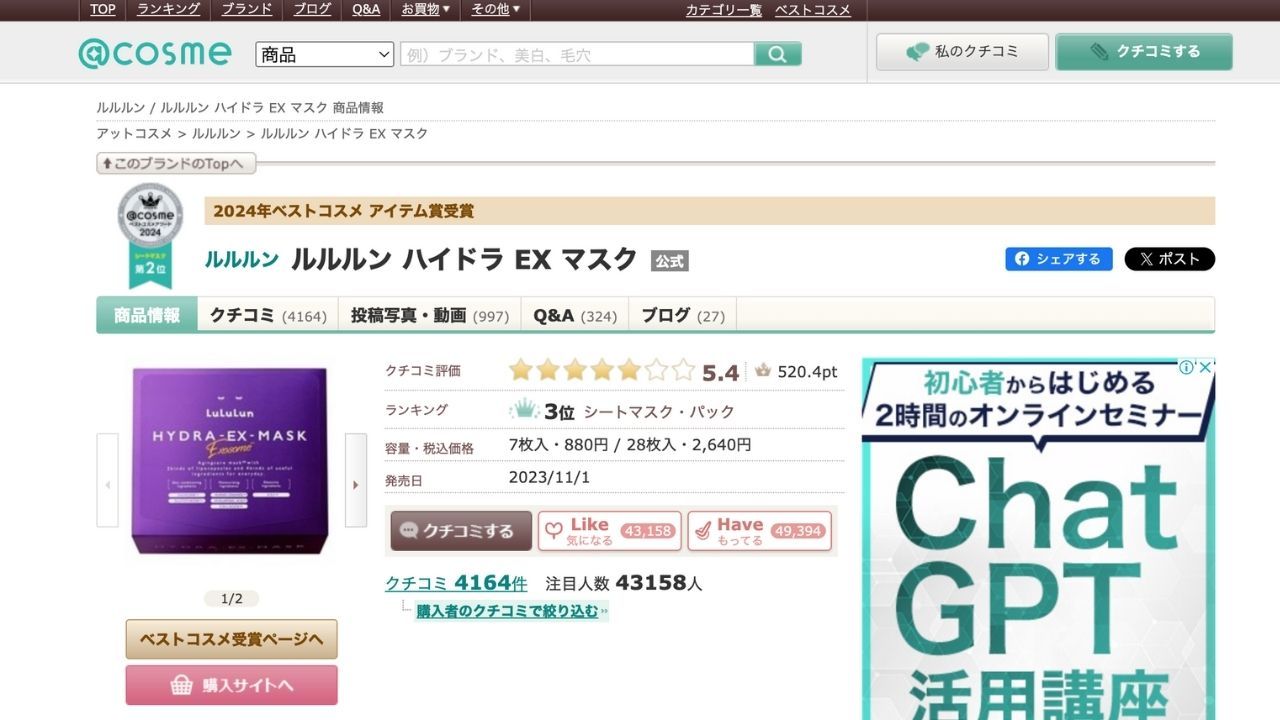
Task: Open アットコスメ breadcrumb link
Action: 134,133
